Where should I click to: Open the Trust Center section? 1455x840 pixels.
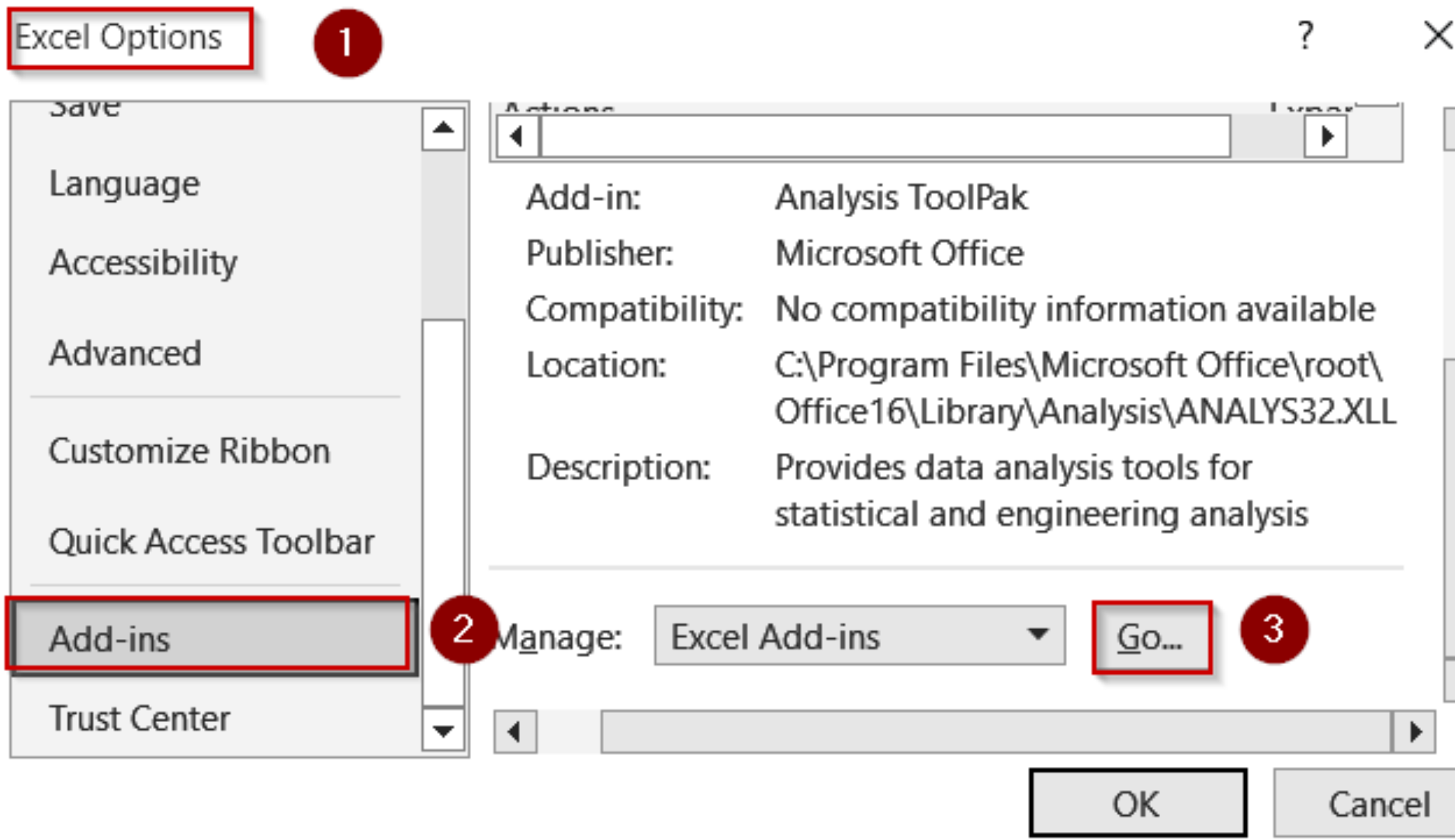(139, 718)
